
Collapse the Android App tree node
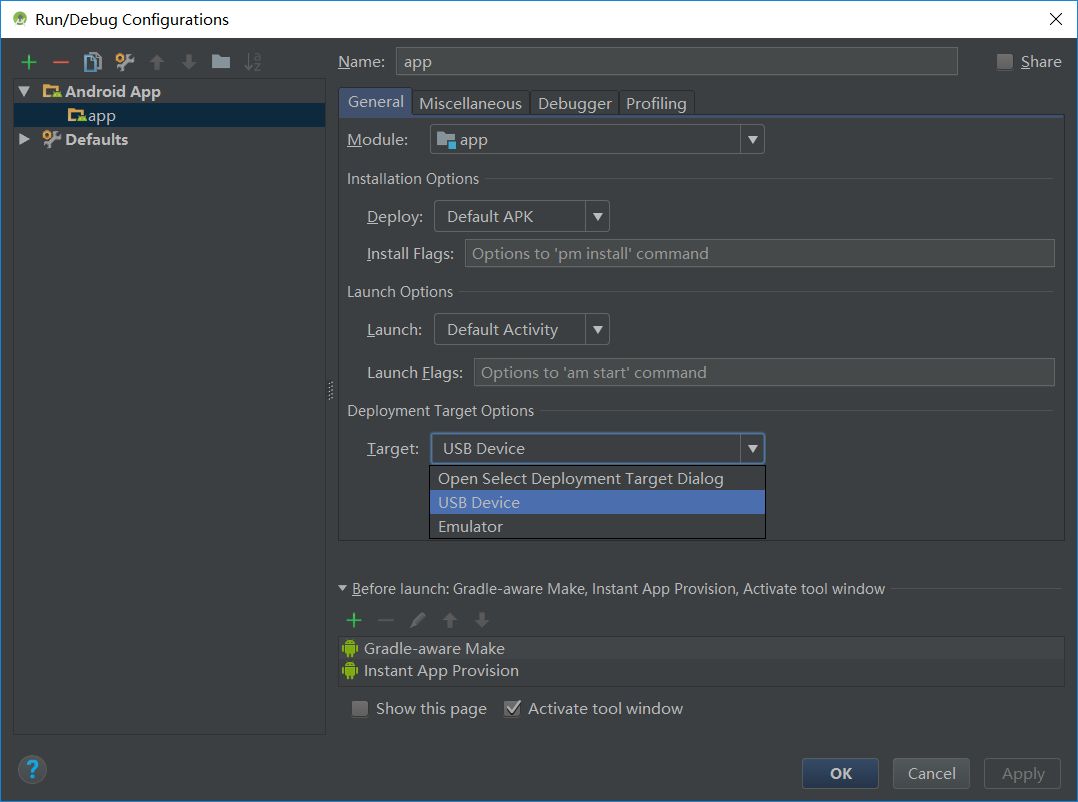tap(25, 91)
